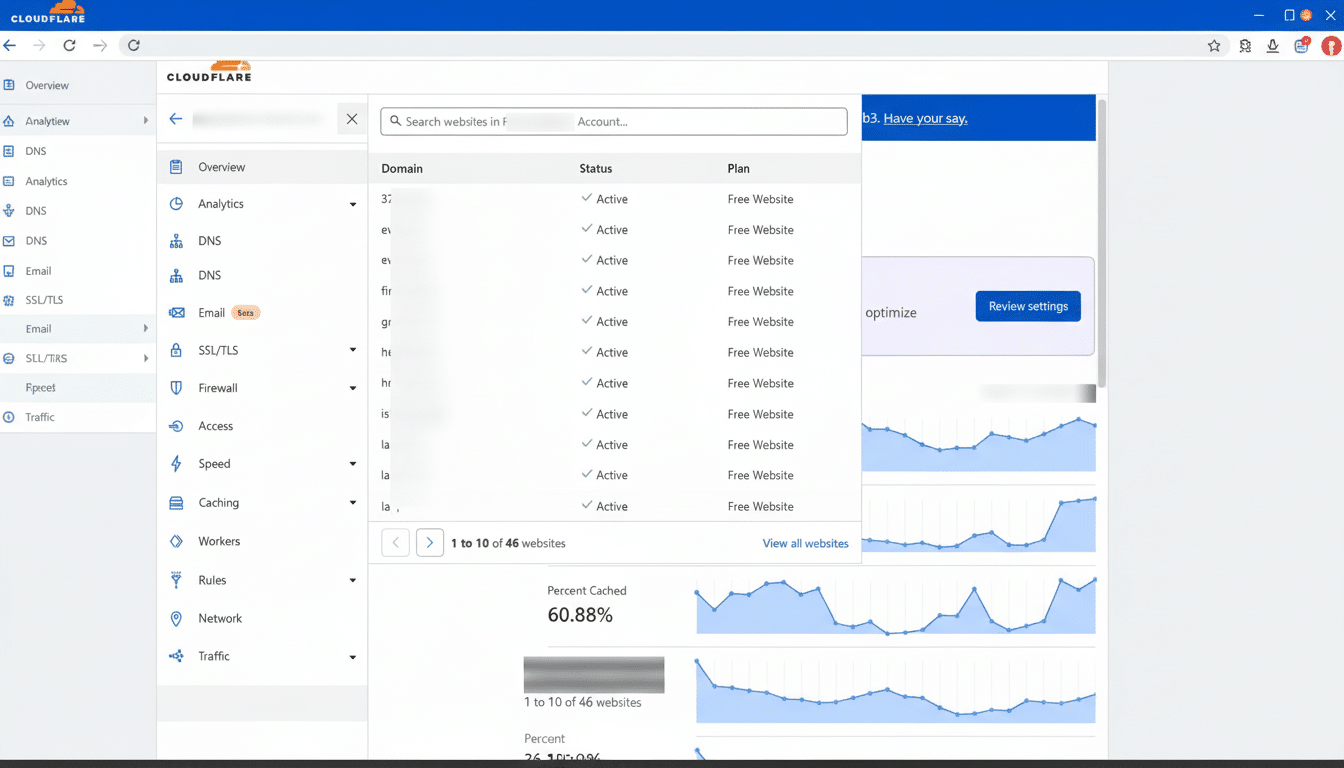Click the Cloudflare logo in the panel header
Viewport: 1344px width, 768px height.
[209, 71]
